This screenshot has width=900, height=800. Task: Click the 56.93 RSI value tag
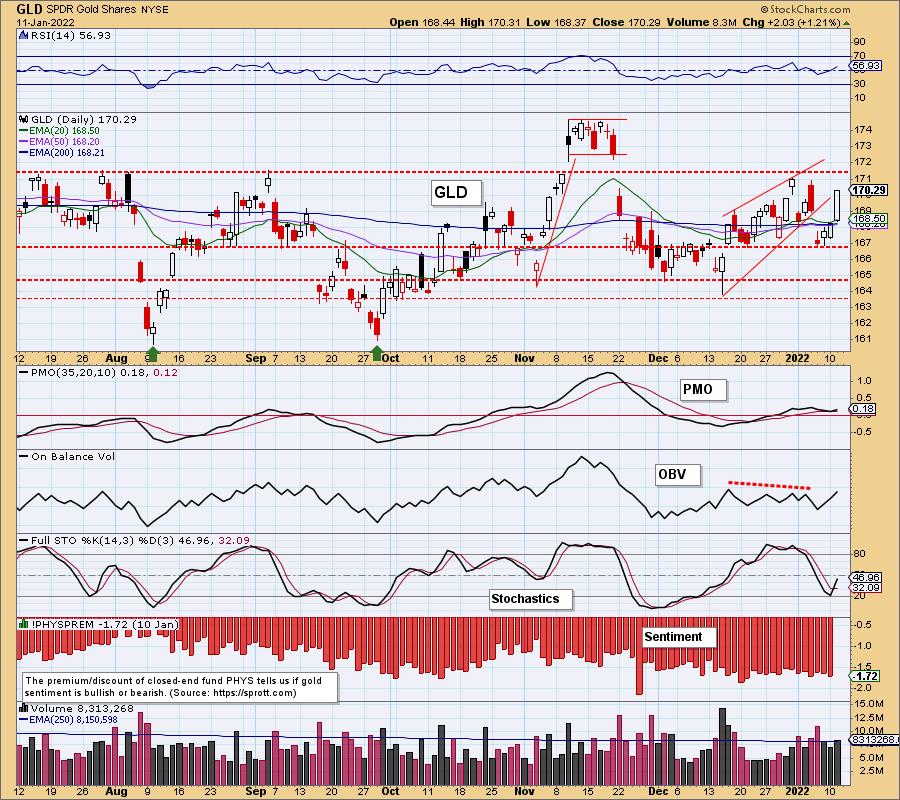[x=867, y=65]
